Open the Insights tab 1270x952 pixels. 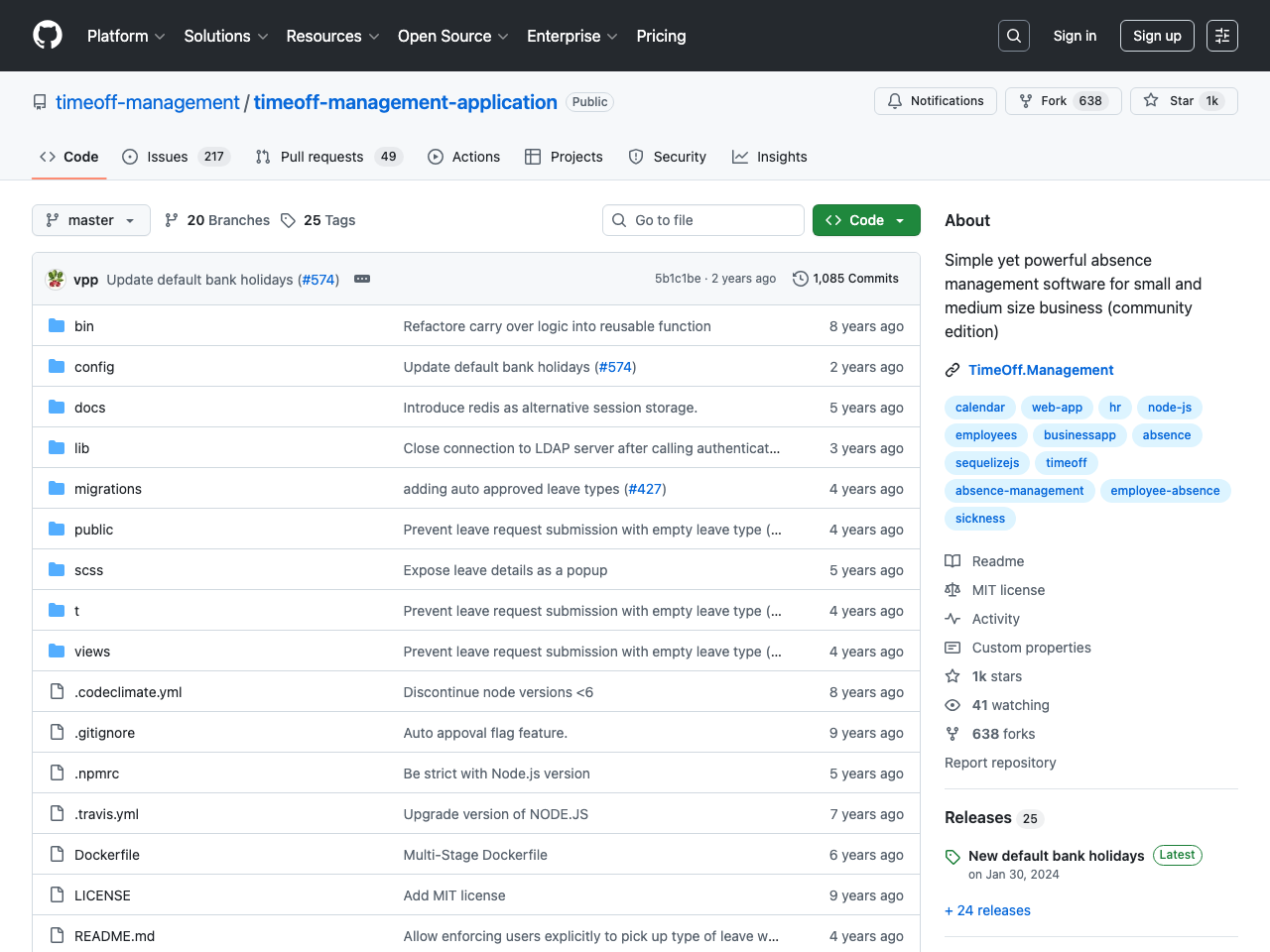pos(769,157)
